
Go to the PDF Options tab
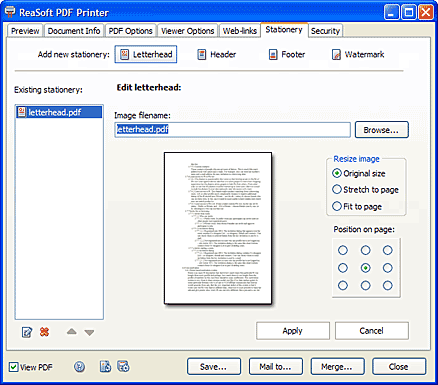pyautogui.click(x=130, y=31)
